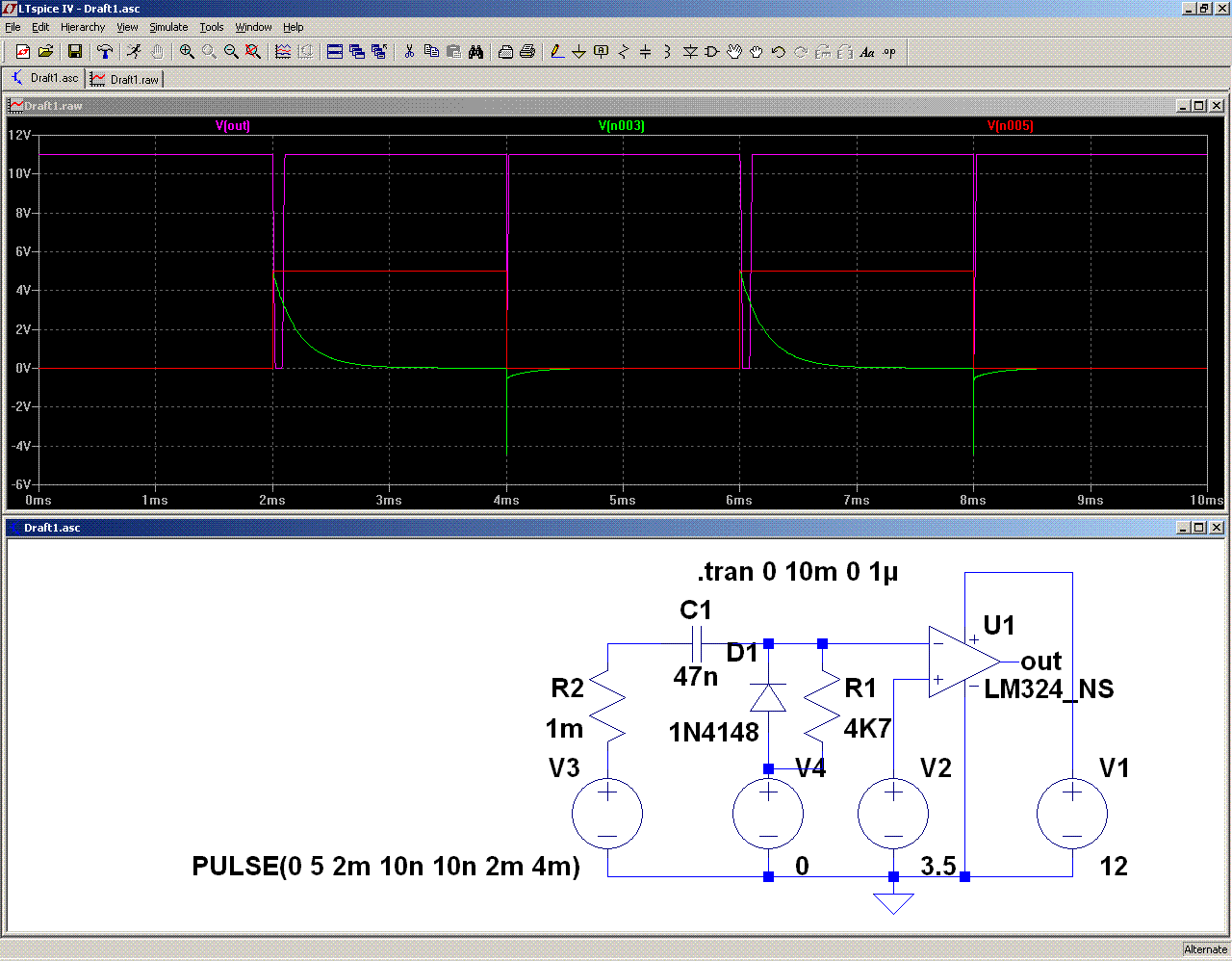Image resolution: width=1232 pixels, height=961 pixels.
Task: Save the file with floppy icon
Action: [75, 52]
